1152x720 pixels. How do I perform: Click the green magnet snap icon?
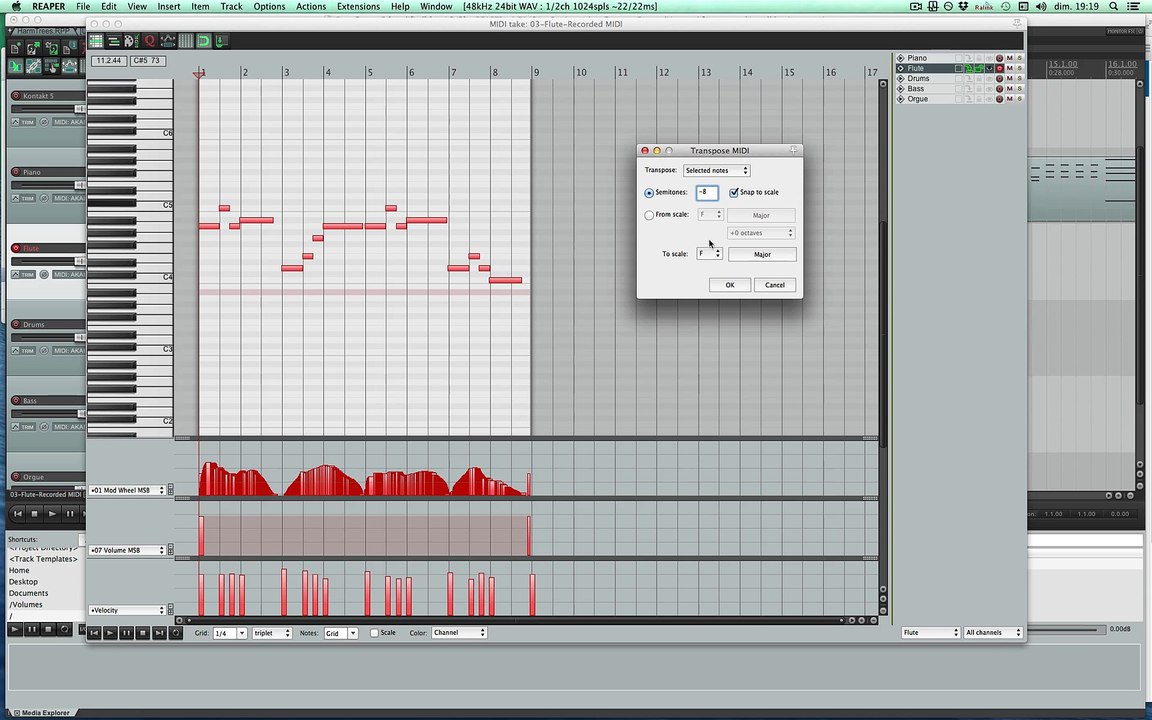pos(203,41)
